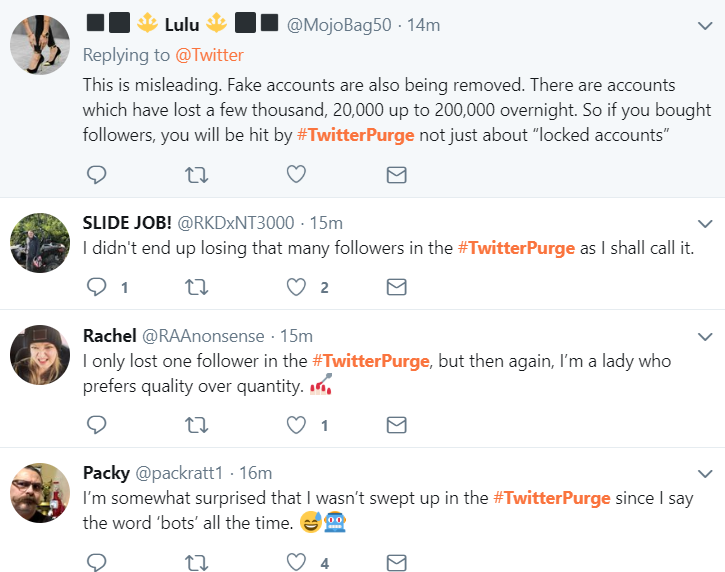The image size is (725, 572).
Task: Expand the SLIDE JOB! tweet options caret
Action: tap(704, 223)
